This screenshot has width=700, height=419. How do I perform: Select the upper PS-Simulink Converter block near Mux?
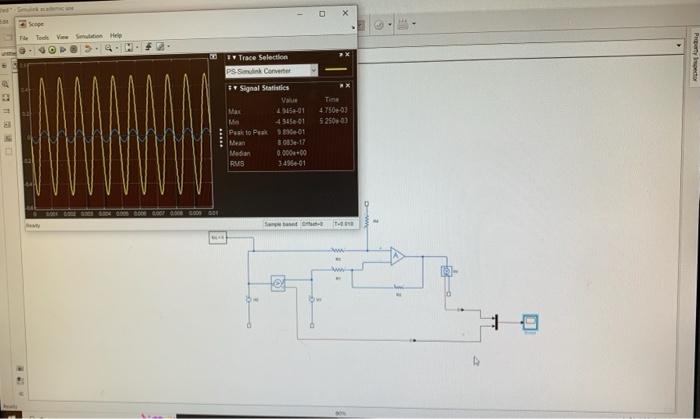(x=461, y=309)
